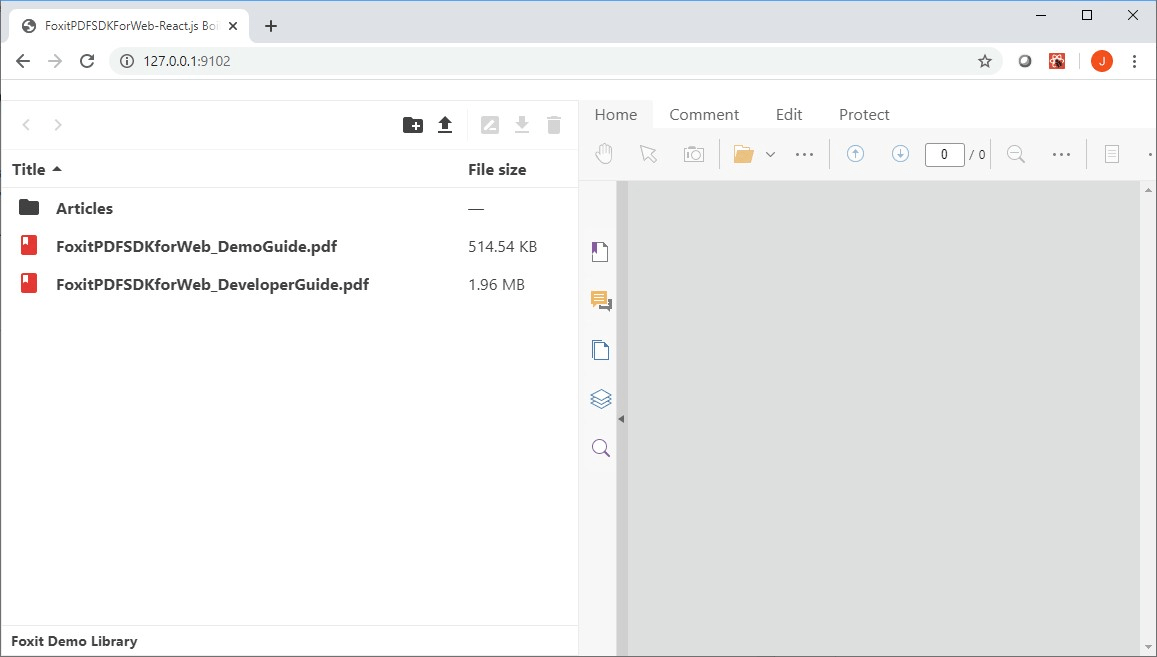Select FoxitPDFSDKforWeb_DemoGuide.pdf file
This screenshot has height=657, width=1157.
[x=196, y=247]
